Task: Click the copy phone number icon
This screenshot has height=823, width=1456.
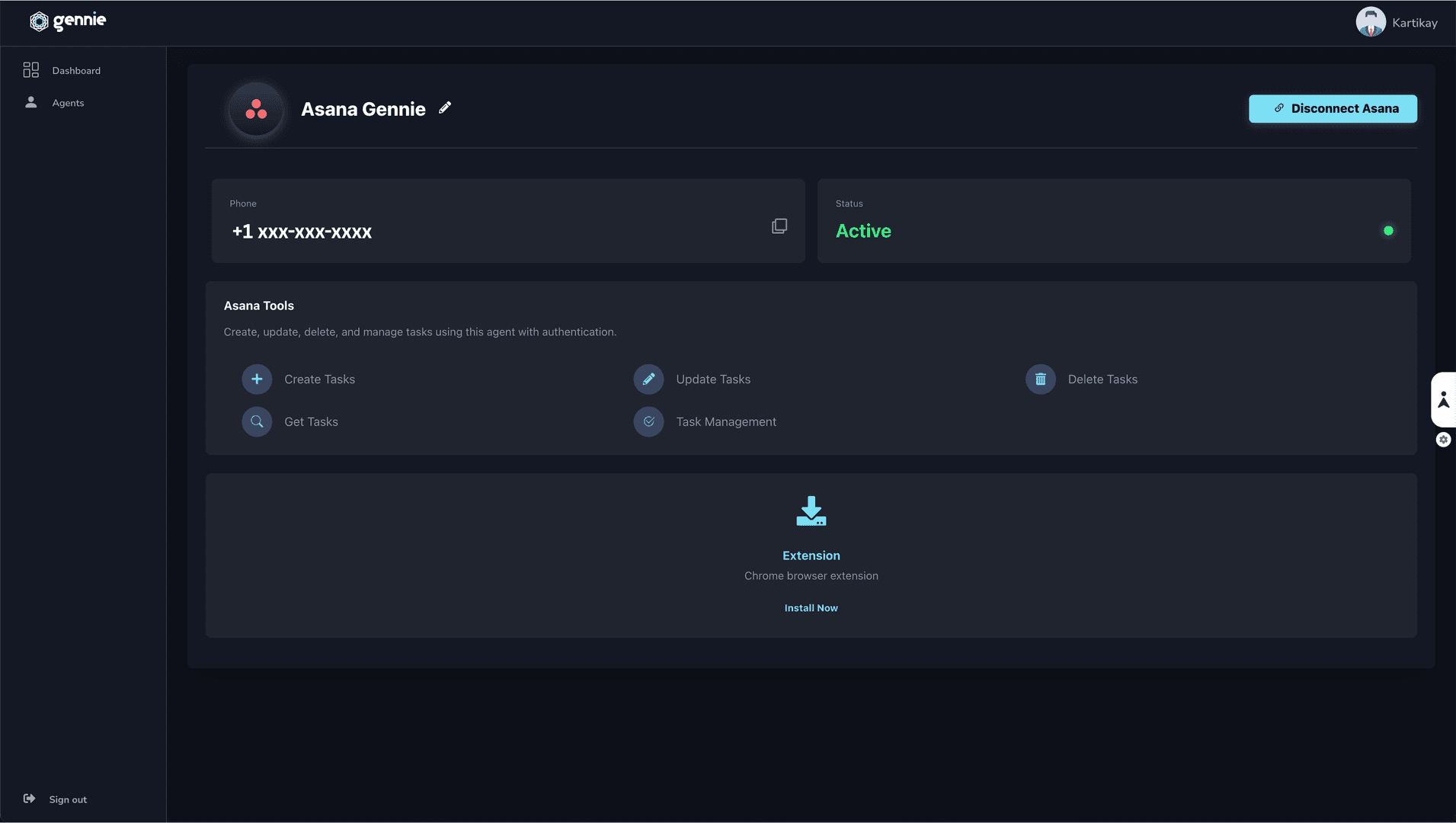Action: (779, 226)
